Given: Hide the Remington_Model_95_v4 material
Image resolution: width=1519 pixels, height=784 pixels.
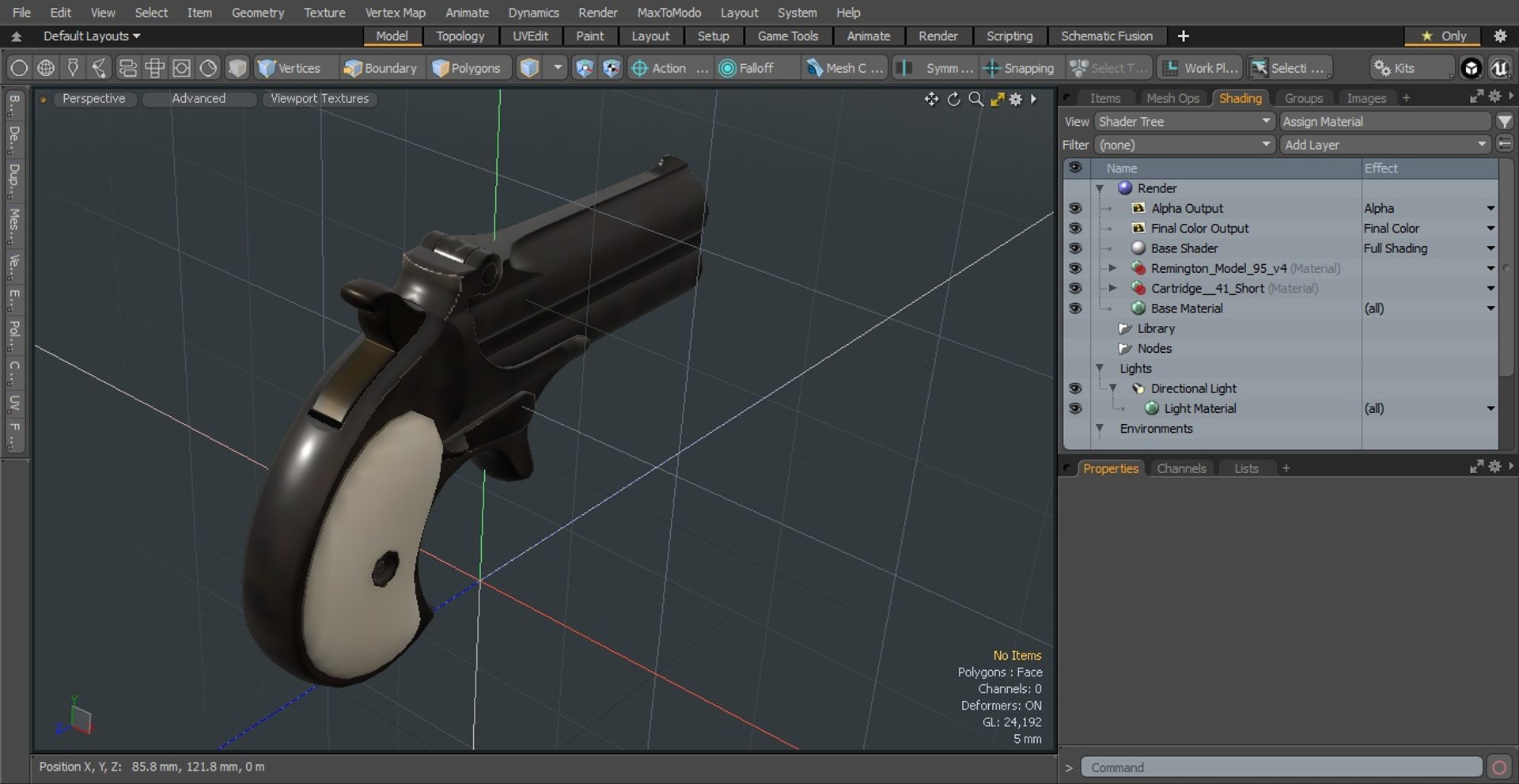Looking at the screenshot, I should [x=1074, y=268].
